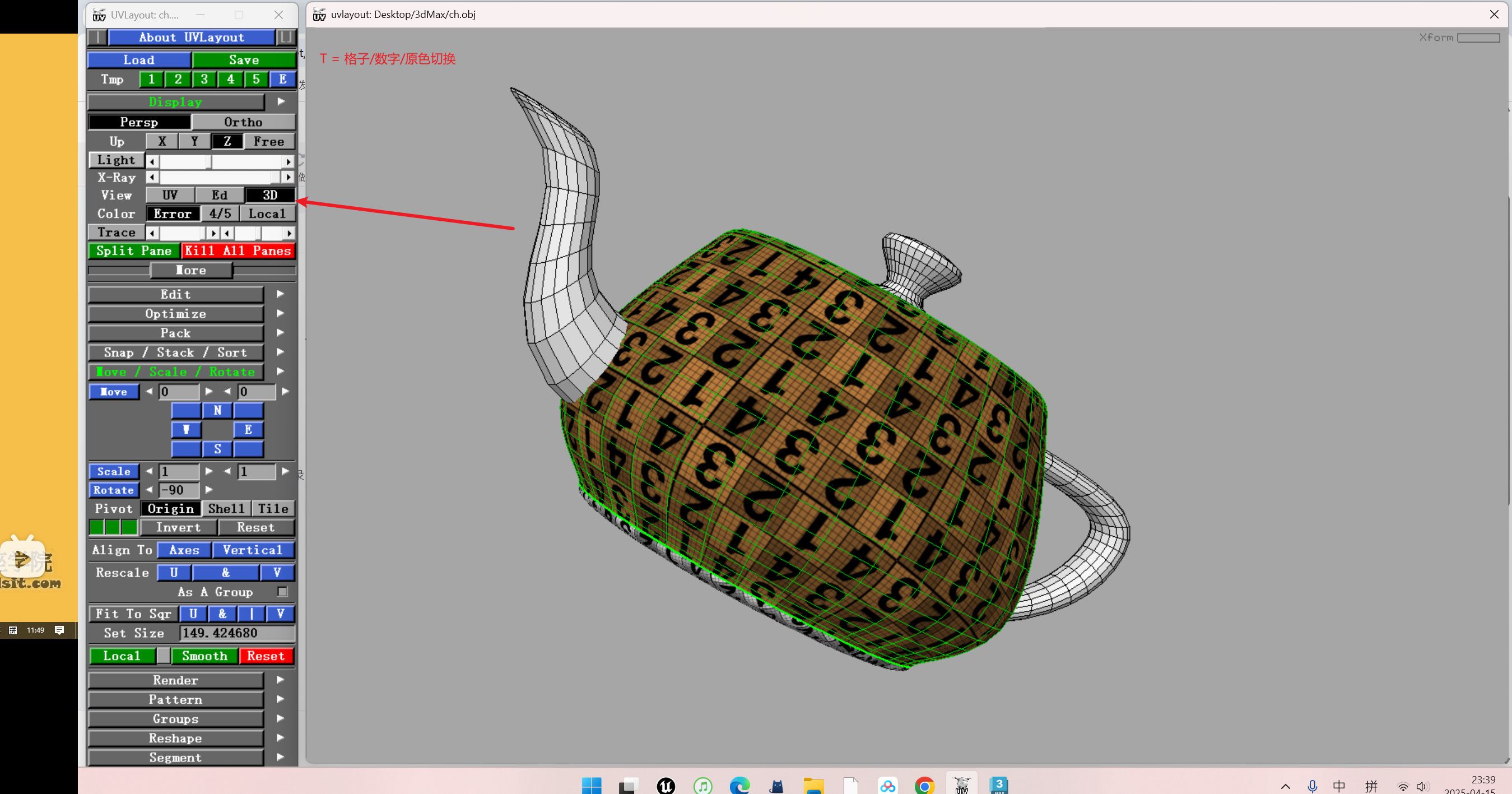Image resolution: width=1512 pixels, height=794 pixels.
Task: Enable the As A Group checkbox
Action: (282, 592)
